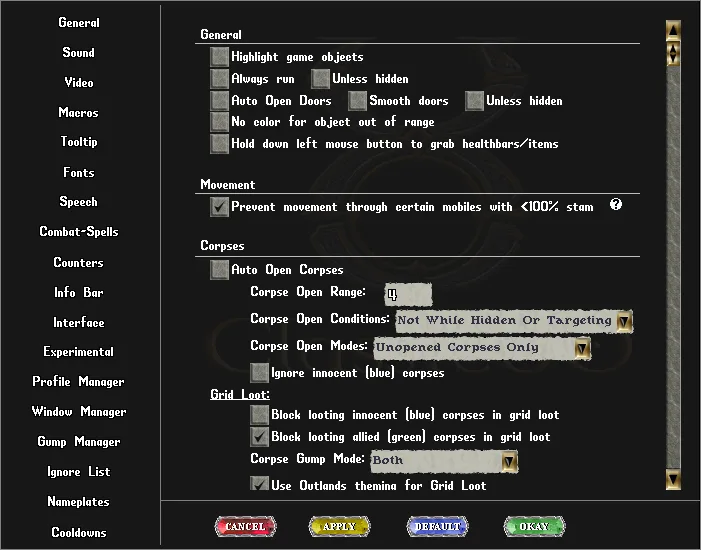Click the Grid Loot underlined heading
This screenshot has height=550, width=701.
(x=240, y=394)
